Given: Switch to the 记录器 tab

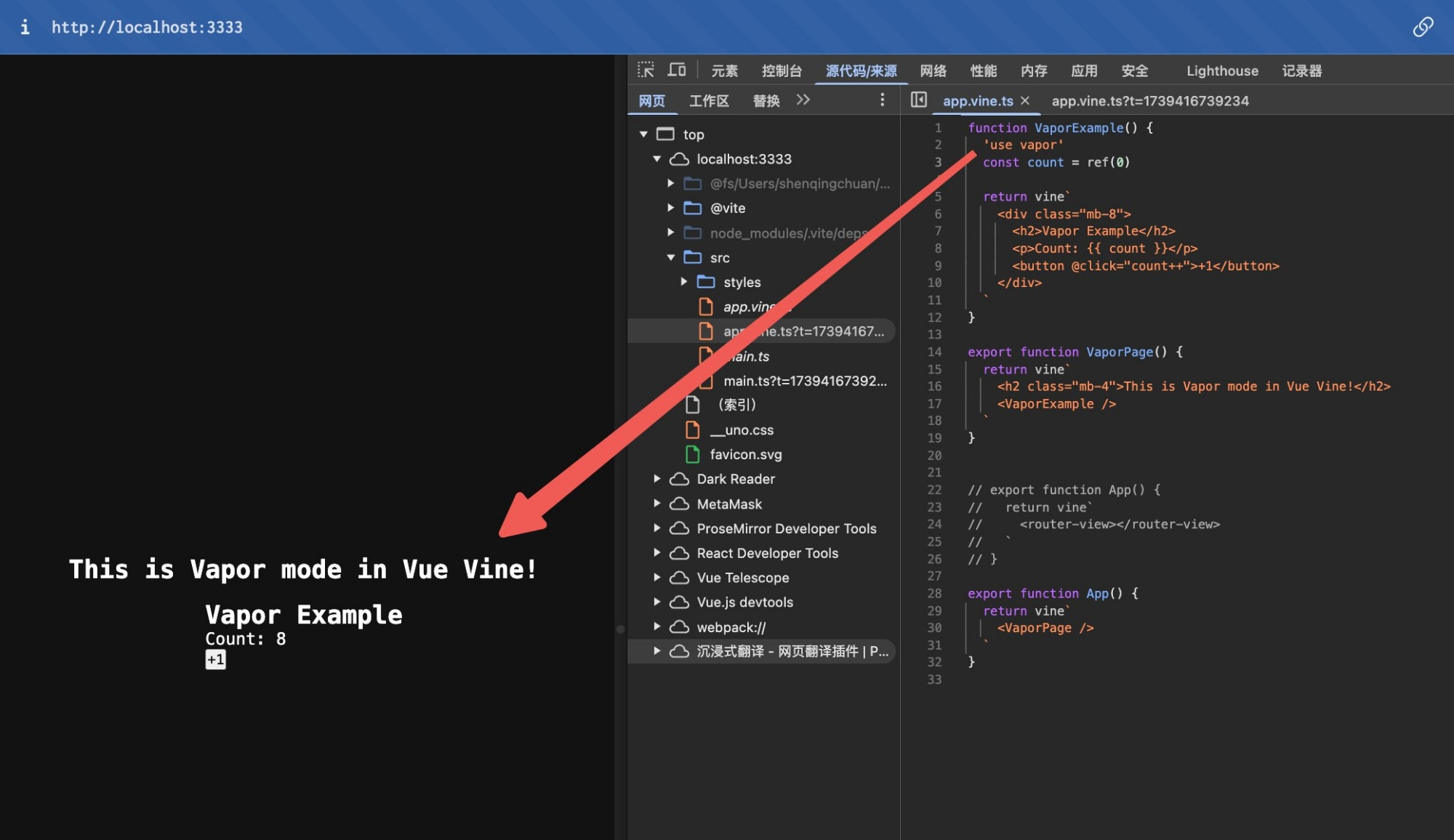Looking at the screenshot, I should tap(1301, 70).
